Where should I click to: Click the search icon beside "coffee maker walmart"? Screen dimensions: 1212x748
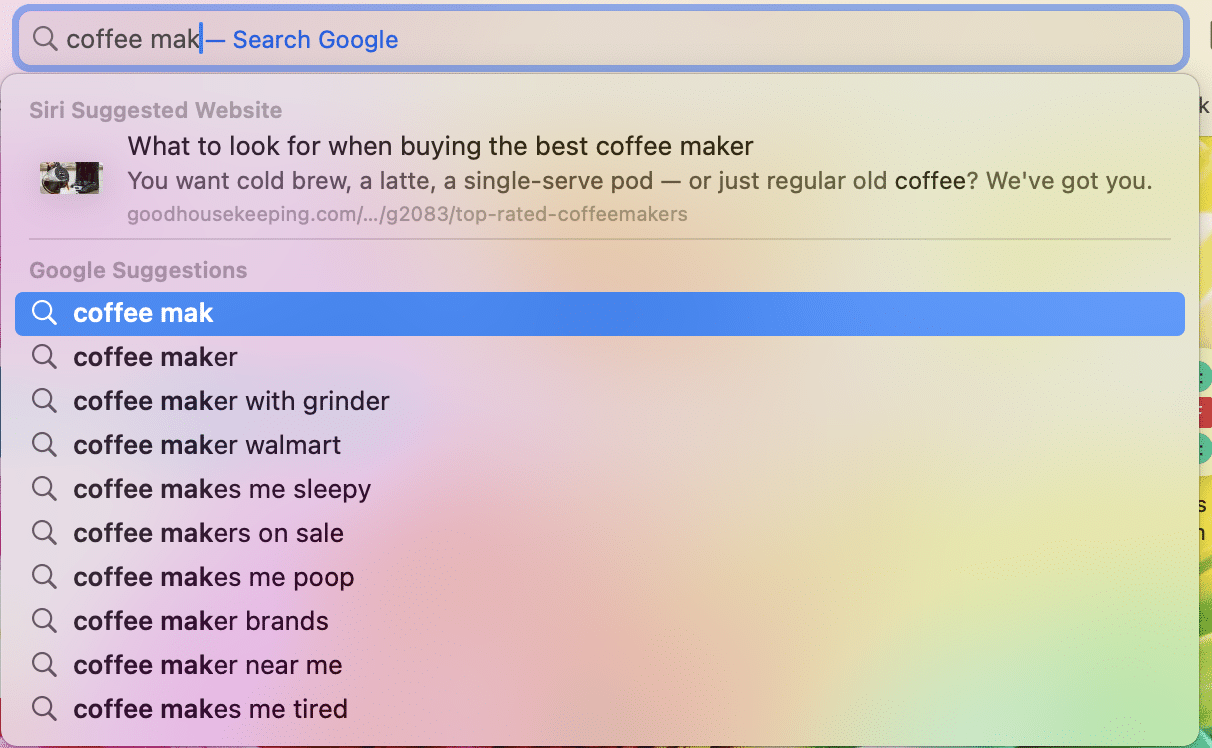click(x=43, y=445)
